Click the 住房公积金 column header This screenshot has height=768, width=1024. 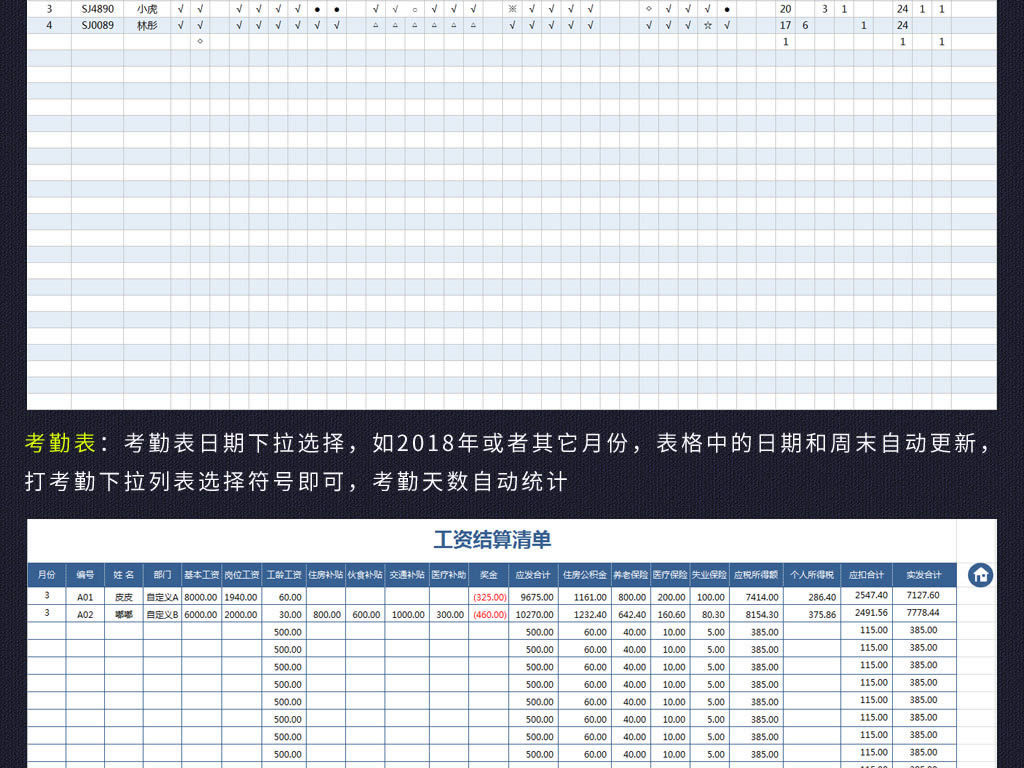(x=584, y=575)
